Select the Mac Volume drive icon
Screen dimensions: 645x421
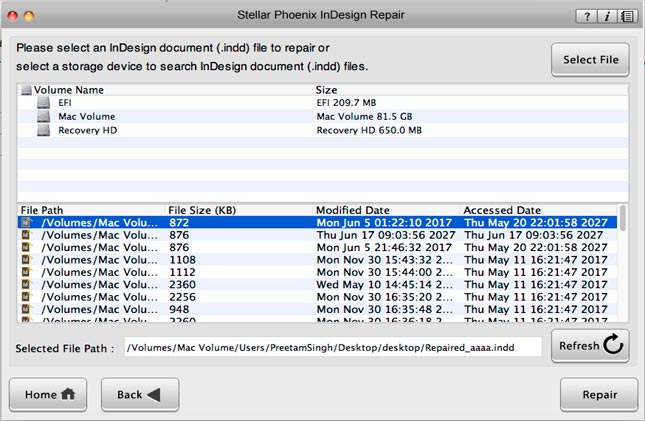(43, 116)
